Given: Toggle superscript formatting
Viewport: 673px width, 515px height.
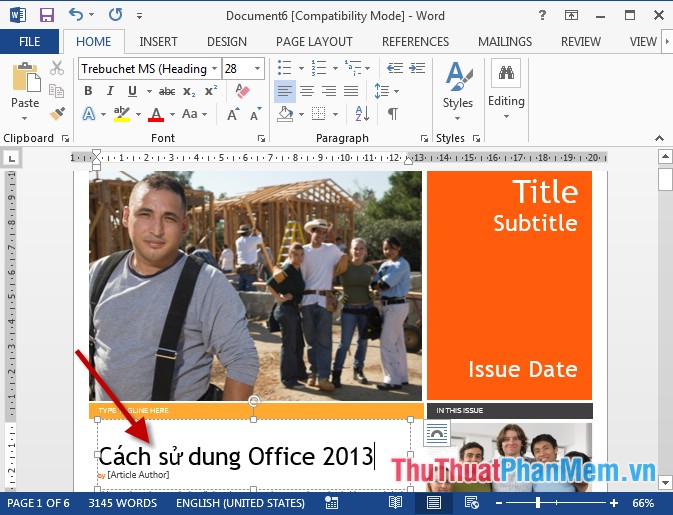Looking at the screenshot, I should pyautogui.click(x=211, y=91).
